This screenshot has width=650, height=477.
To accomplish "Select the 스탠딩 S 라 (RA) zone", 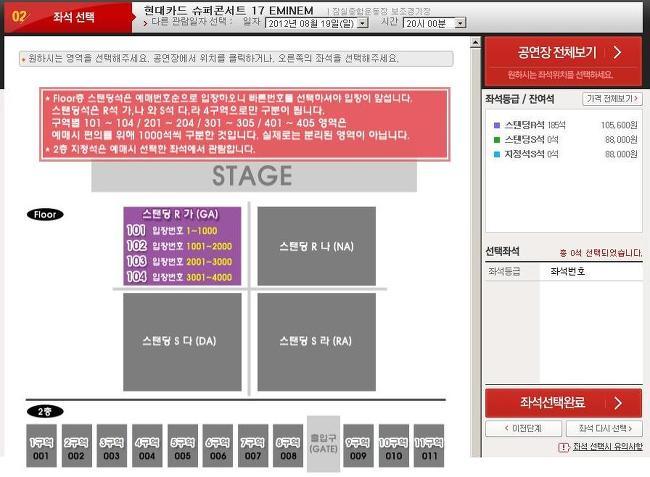I will pyautogui.click(x=316, y=341).
